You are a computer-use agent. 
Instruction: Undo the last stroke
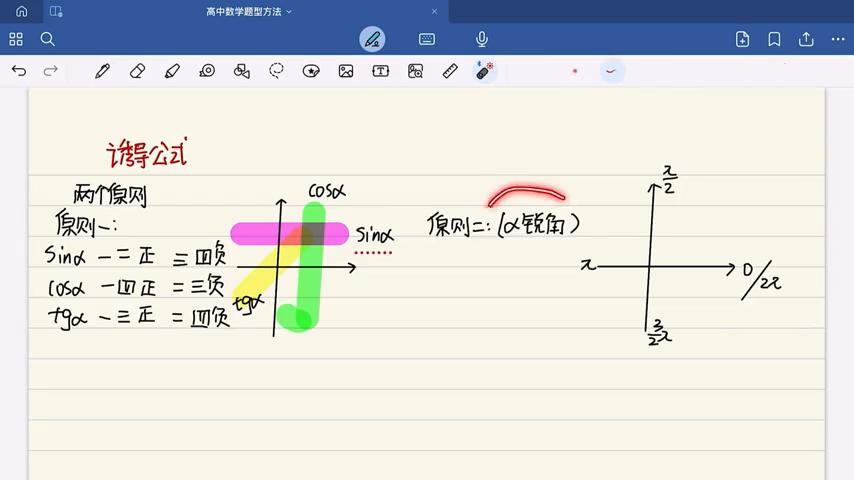point(19,71)
